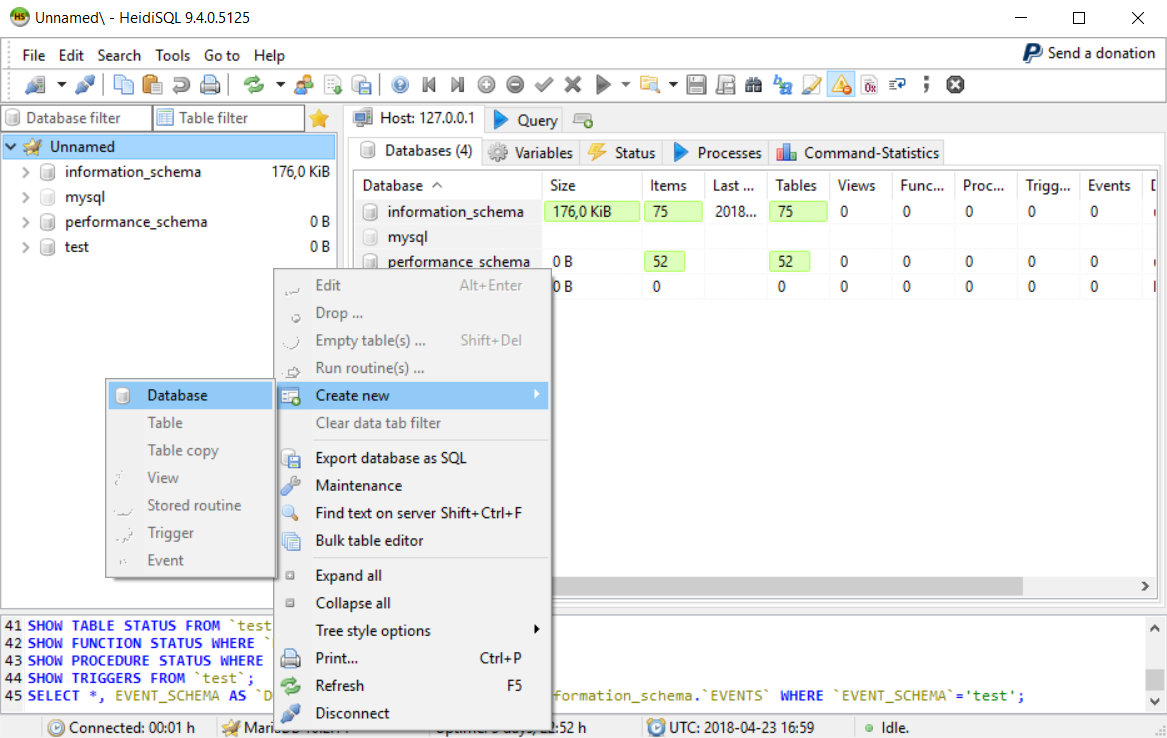
Task: Click the printer icon in toolbar
Action: (x=210, y=85)
